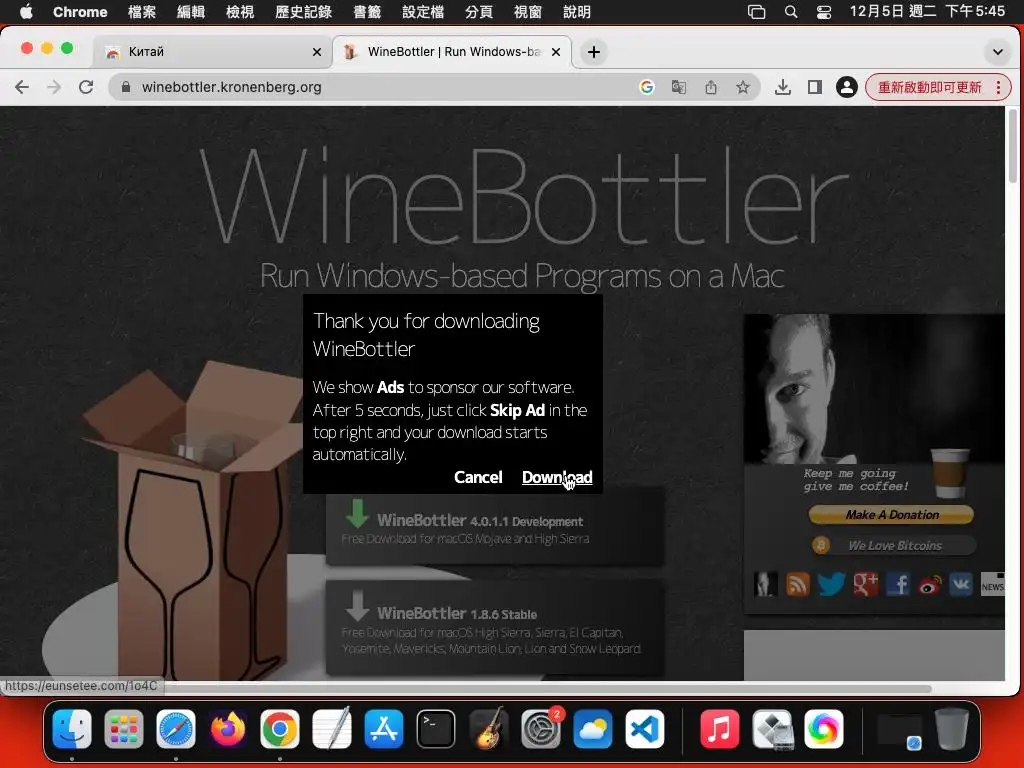Click the We Love Bitcoins button
Image resolution: width=1024 pixels, height=768 pixels.
pyautogui.click(x=893, y=545)
